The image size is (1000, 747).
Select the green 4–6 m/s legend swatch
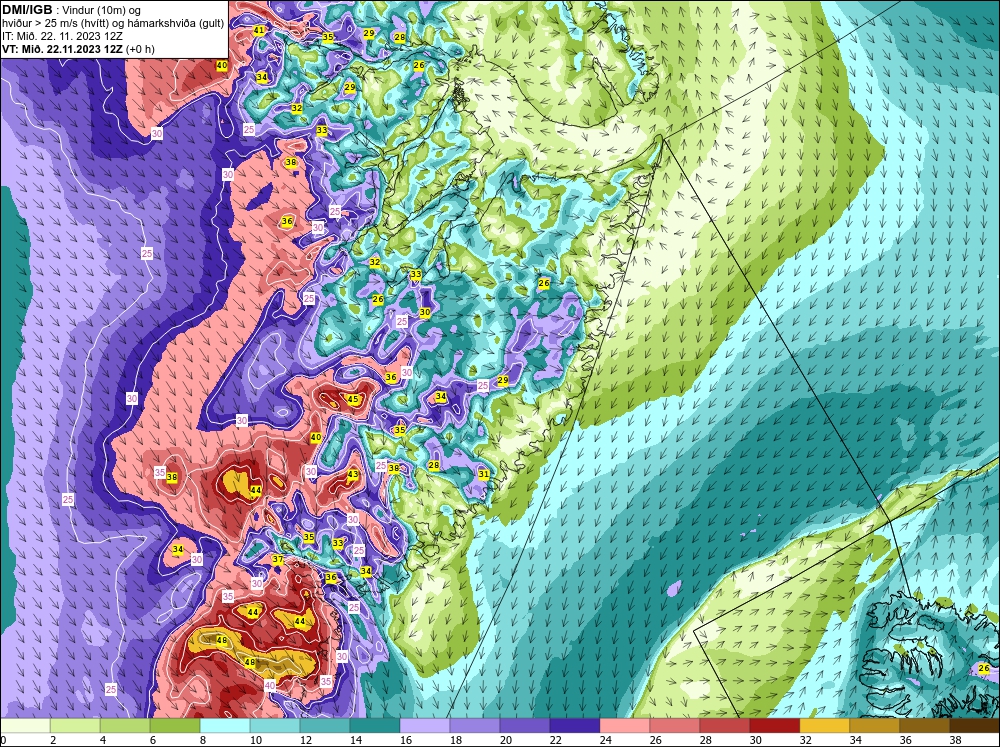125,725
